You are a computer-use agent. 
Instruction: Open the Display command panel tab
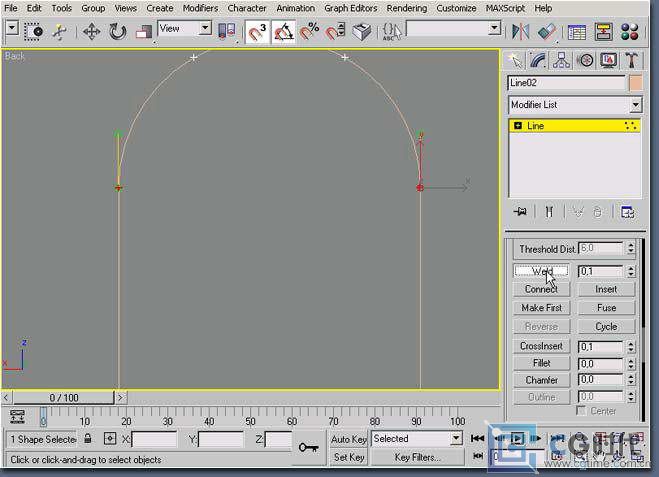pos(609,61)
